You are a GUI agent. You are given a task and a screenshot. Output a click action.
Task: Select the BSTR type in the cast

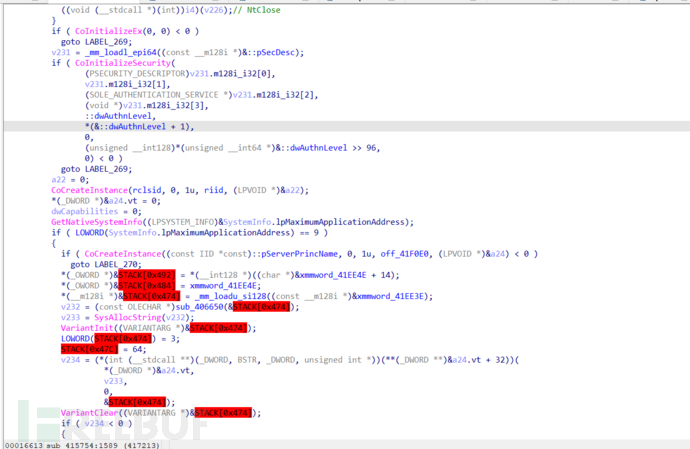click(x=247, y=360)
